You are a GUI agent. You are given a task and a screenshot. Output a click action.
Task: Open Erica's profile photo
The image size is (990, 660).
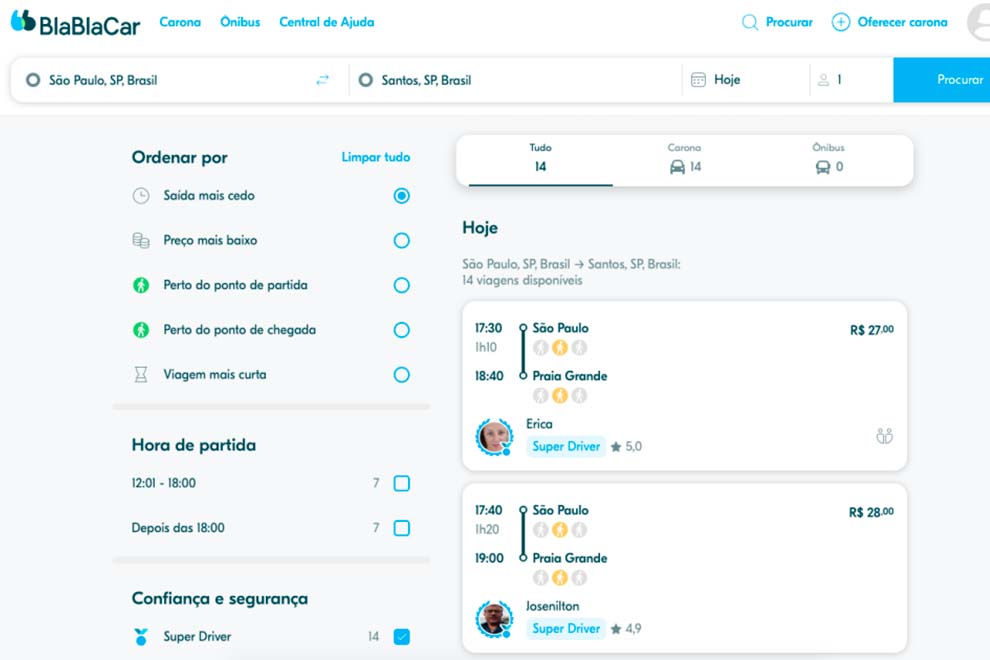coord(494,436)
